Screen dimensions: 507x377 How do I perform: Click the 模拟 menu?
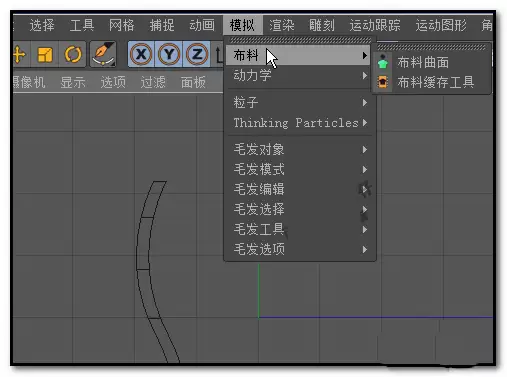242,25
